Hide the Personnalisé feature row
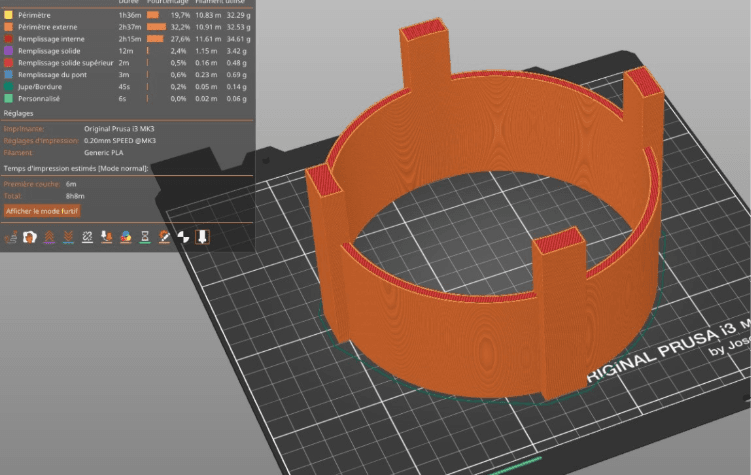Viewport: 751px width, 475px height. click(127, 99)
